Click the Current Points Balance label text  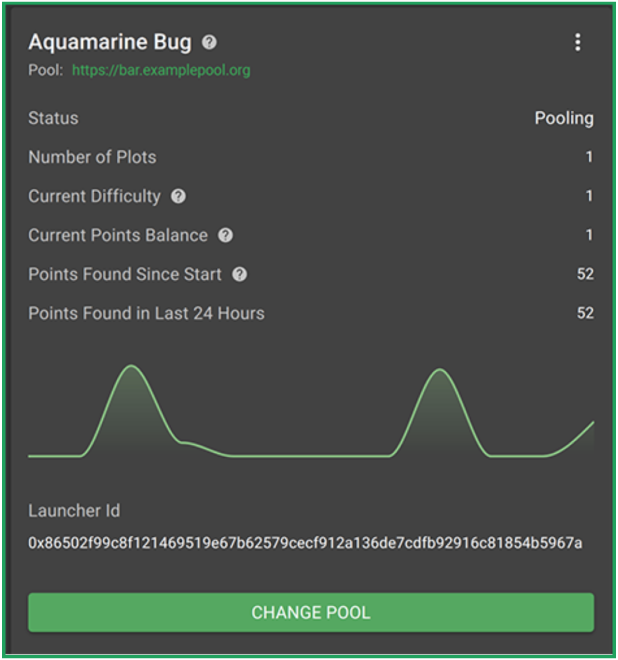(118, 235)
